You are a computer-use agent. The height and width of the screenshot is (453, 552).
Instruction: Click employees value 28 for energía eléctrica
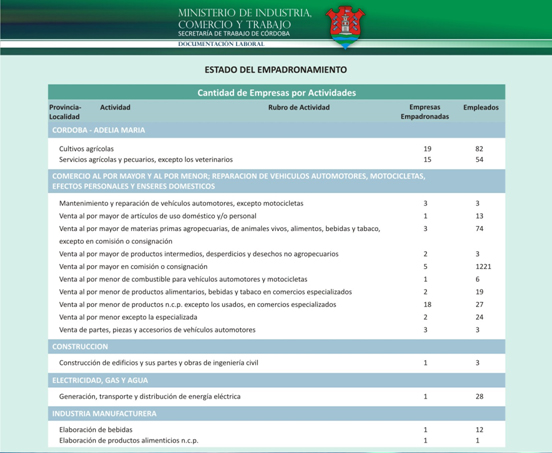coord(479,397)
